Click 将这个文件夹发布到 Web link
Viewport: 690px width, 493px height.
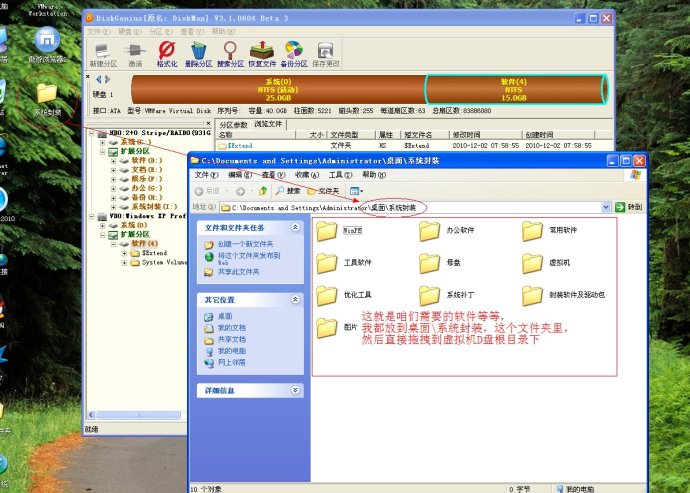tap(249, 258)
